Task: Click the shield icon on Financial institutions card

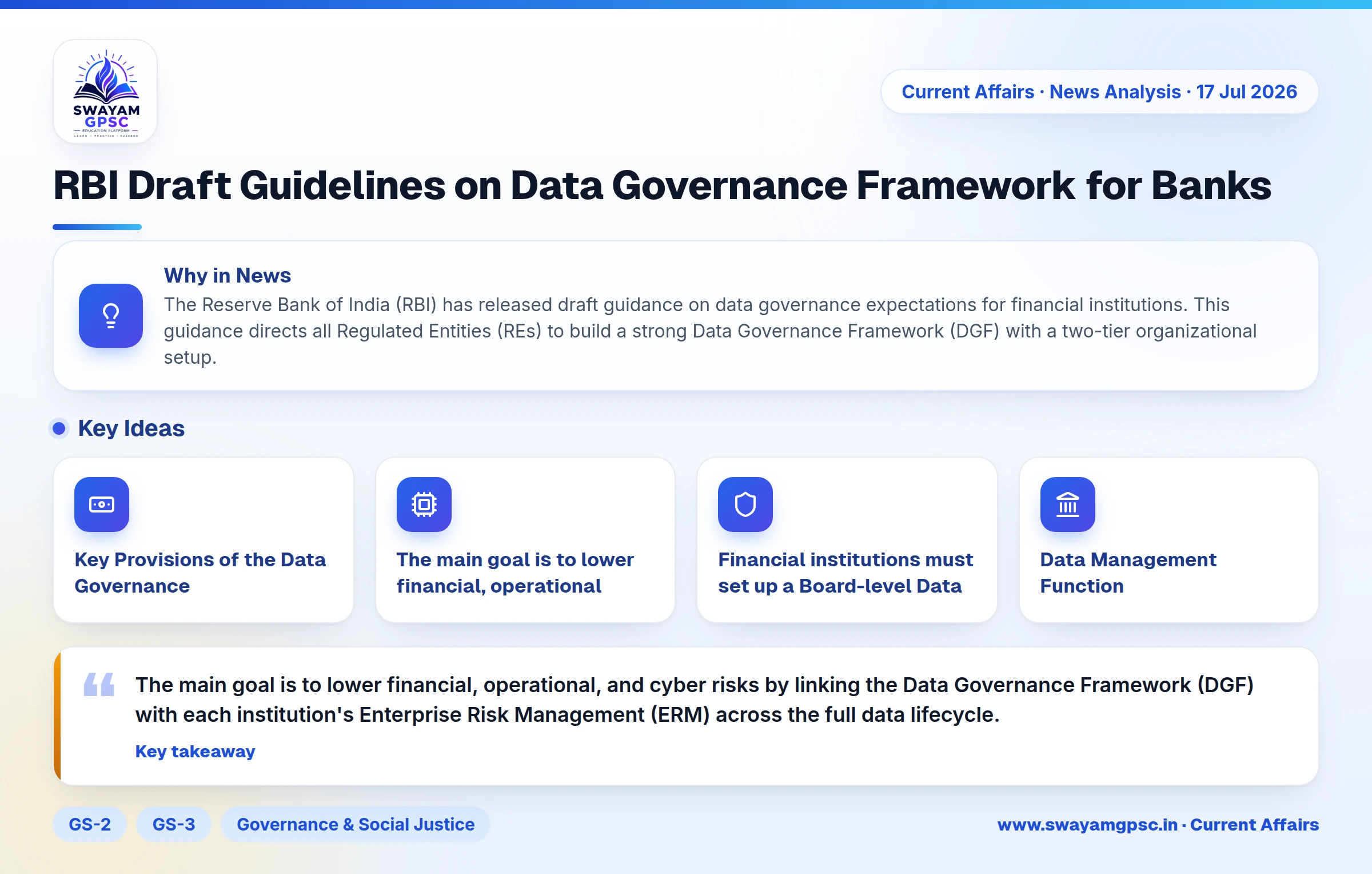Action: [745, 504]
